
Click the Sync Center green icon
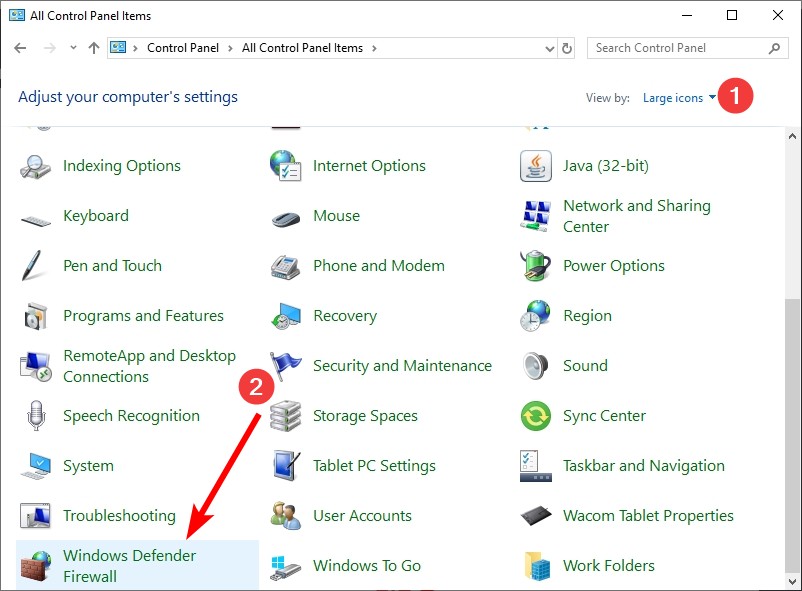[536, 415]
